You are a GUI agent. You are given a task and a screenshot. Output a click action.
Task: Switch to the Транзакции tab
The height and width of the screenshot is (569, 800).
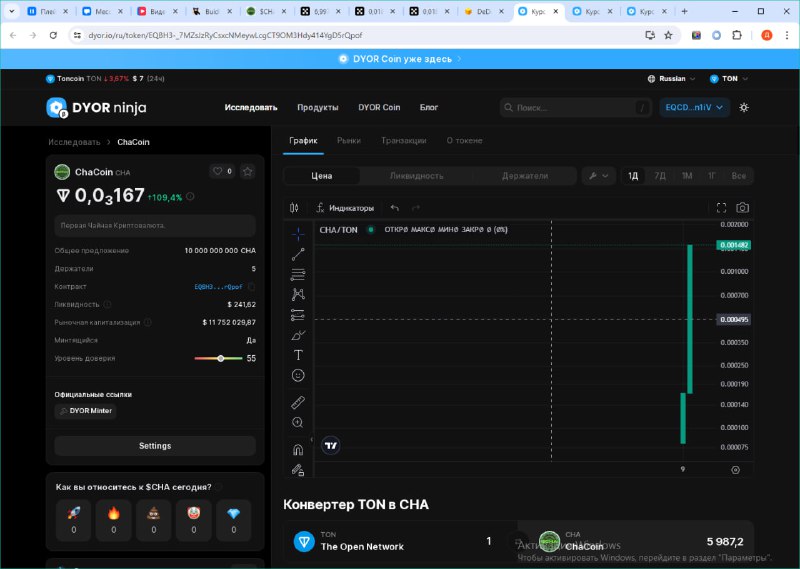tap(404, 140)
